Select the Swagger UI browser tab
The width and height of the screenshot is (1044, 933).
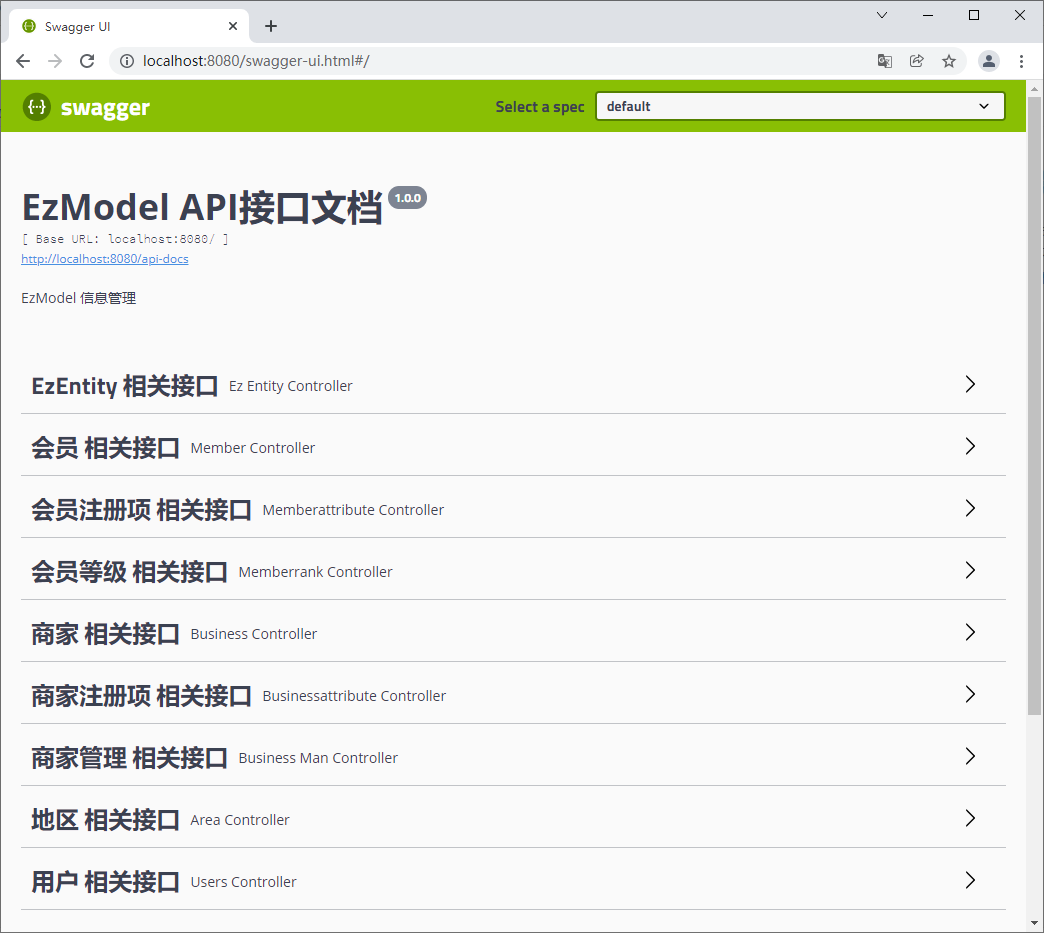(129, 27)
